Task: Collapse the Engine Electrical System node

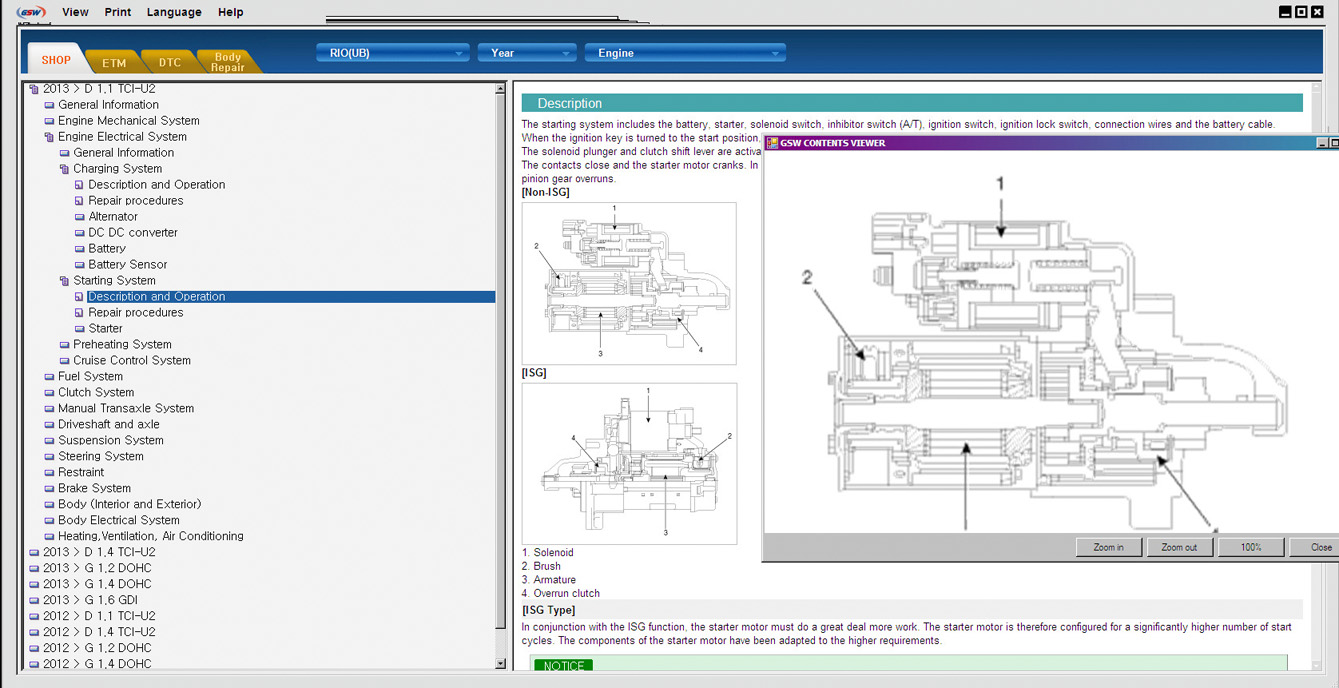Action: pos(49,137)
